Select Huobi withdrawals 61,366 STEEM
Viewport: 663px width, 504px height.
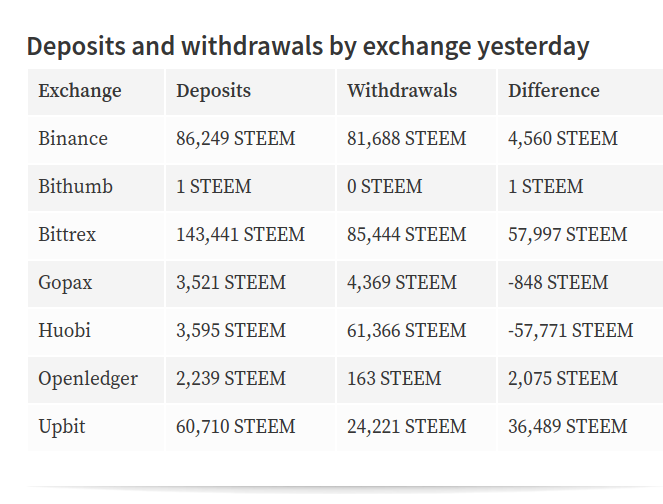(x=406, y=331)
